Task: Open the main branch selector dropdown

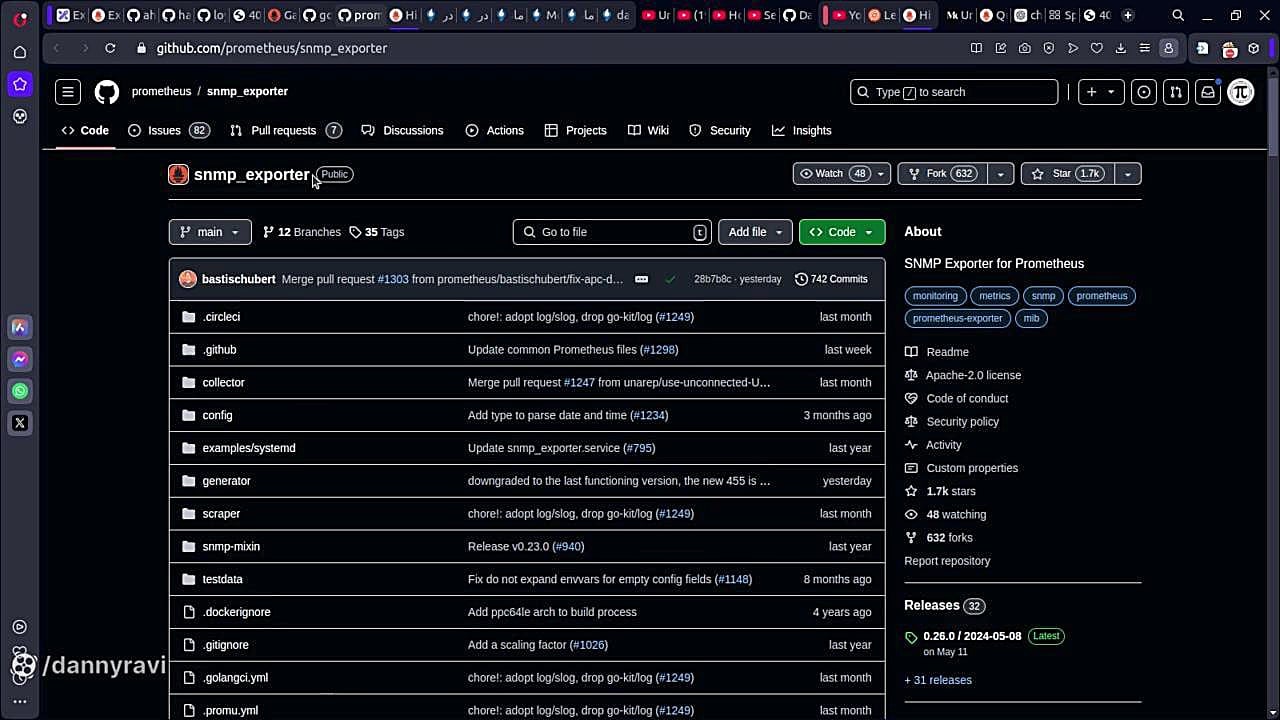Action: (210, 232)
